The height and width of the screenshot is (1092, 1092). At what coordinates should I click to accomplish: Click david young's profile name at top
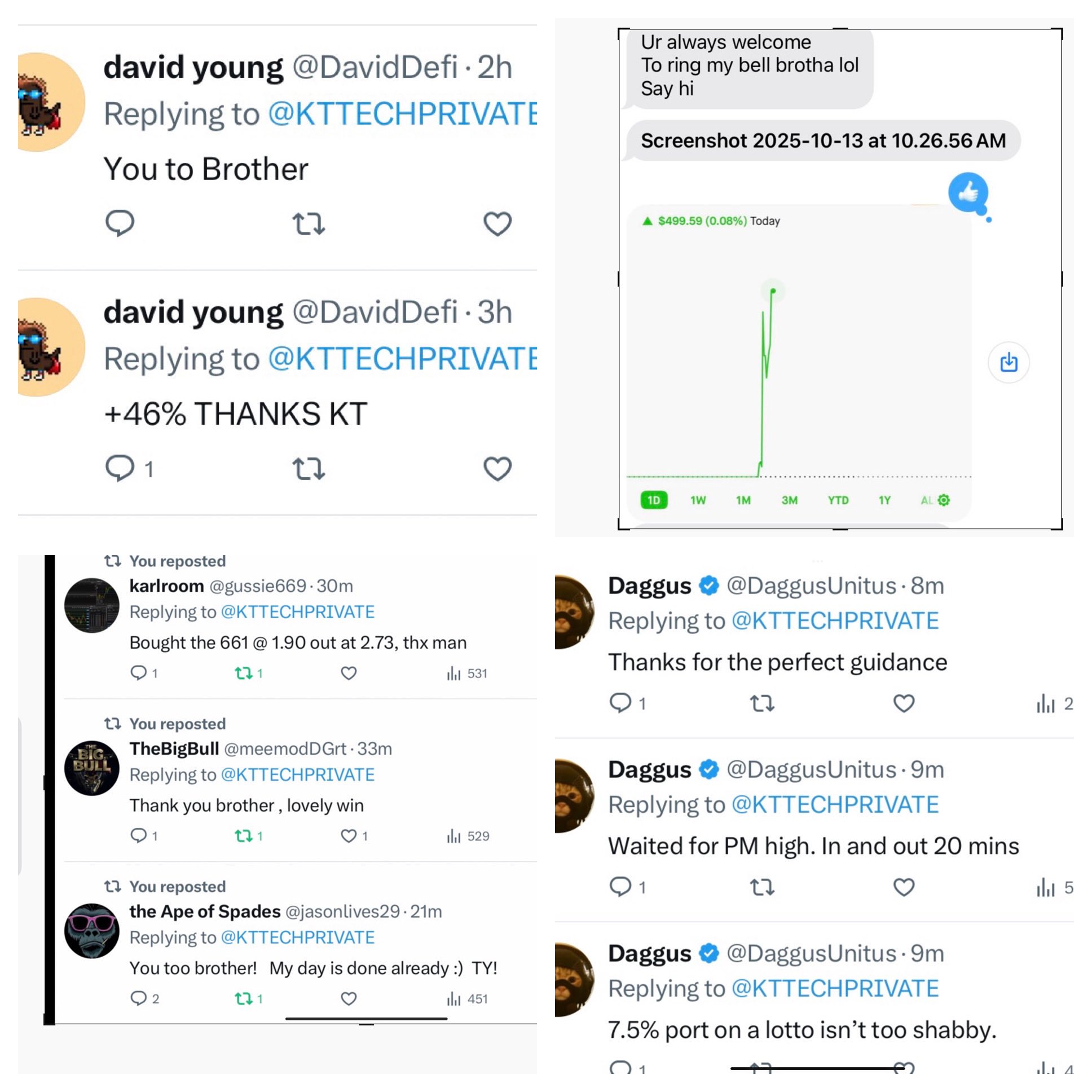193,67
